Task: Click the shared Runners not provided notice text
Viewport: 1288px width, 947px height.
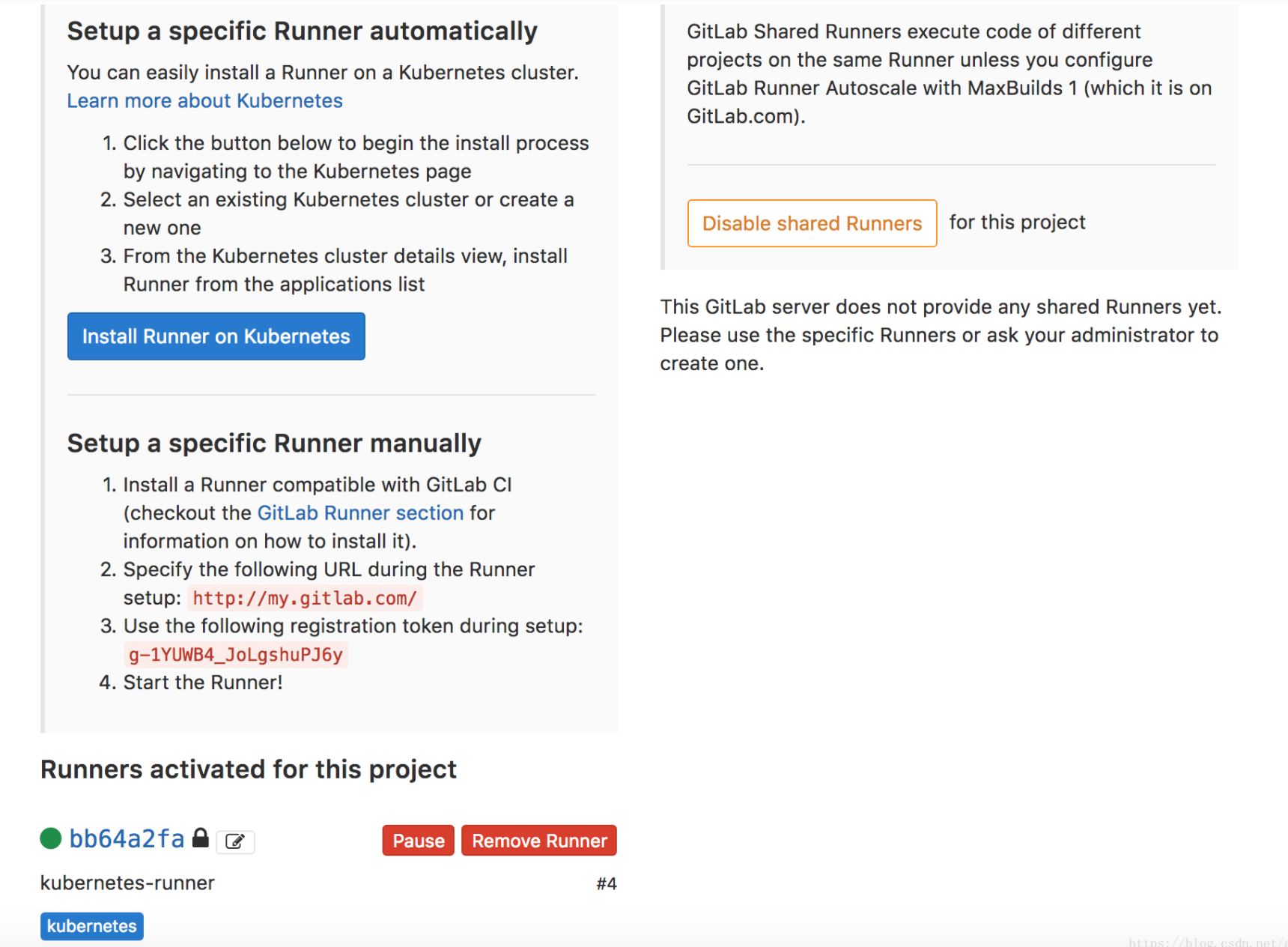Action: point(941,335)
